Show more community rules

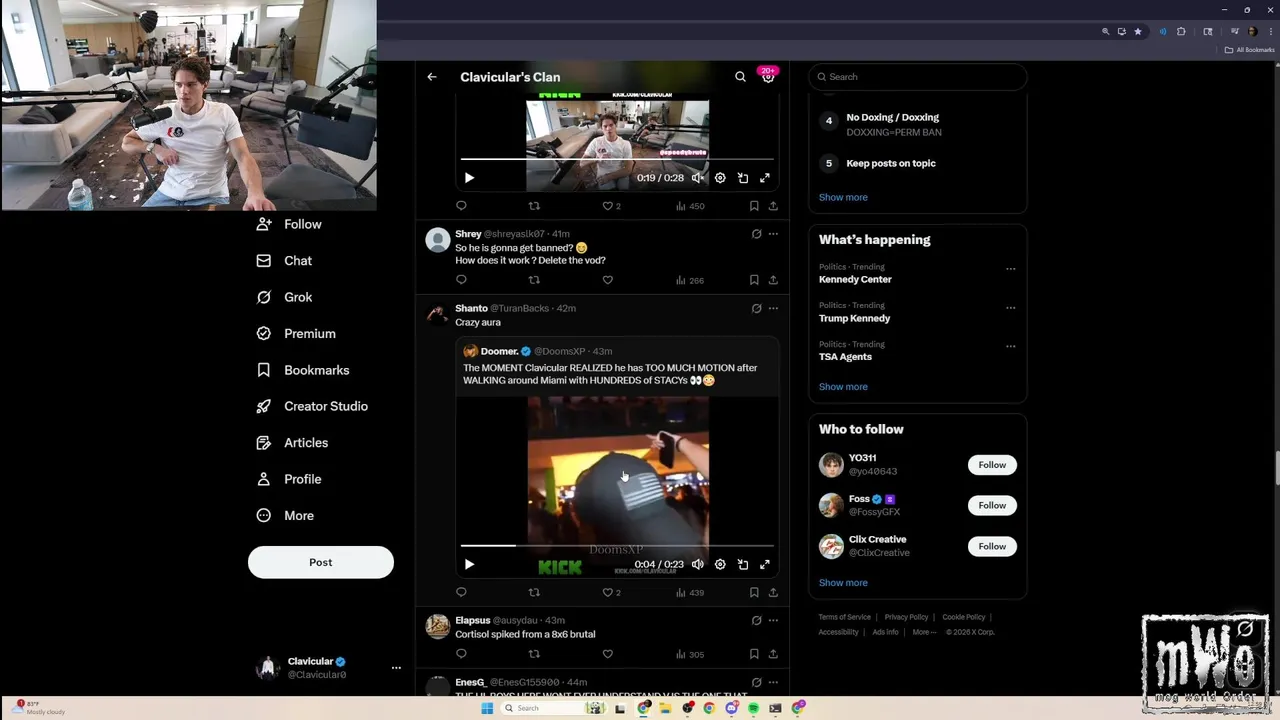[x=843, y=197]
